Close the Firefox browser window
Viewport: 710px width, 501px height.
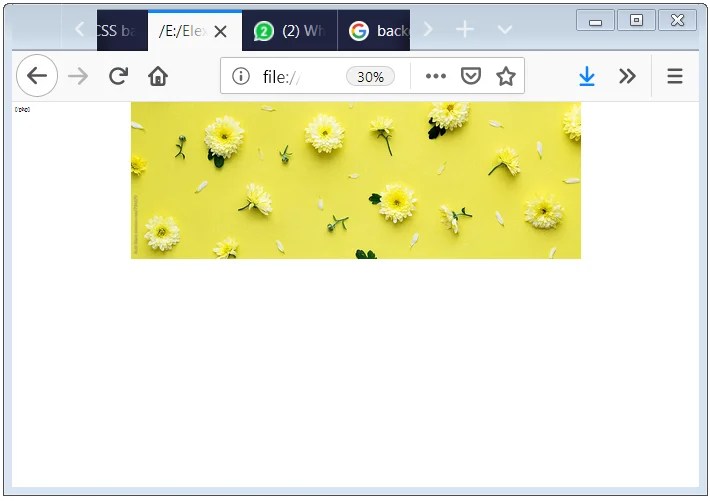coord(677,20)
